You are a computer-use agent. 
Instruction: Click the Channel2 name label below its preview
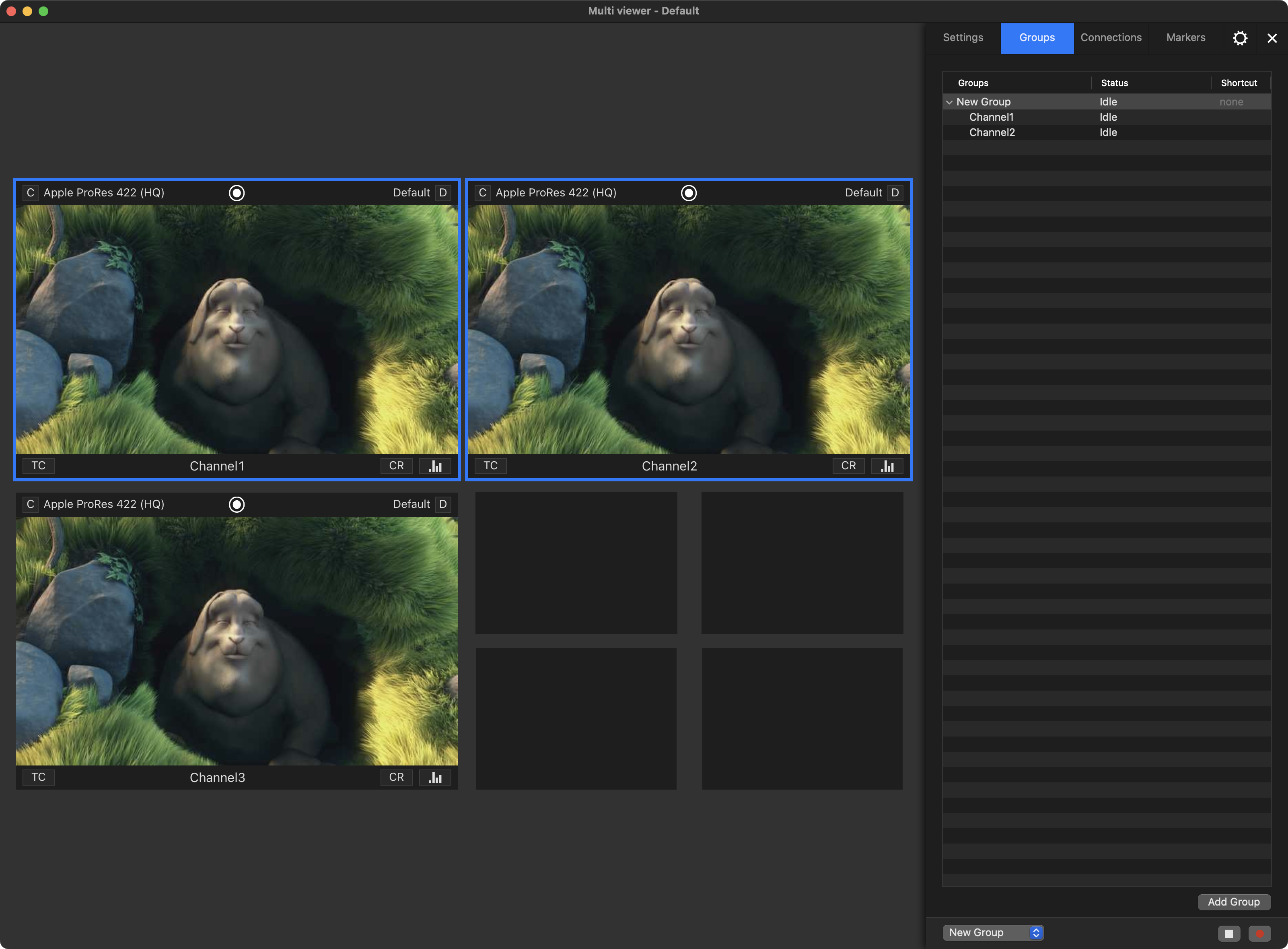(x=669, y=466)
